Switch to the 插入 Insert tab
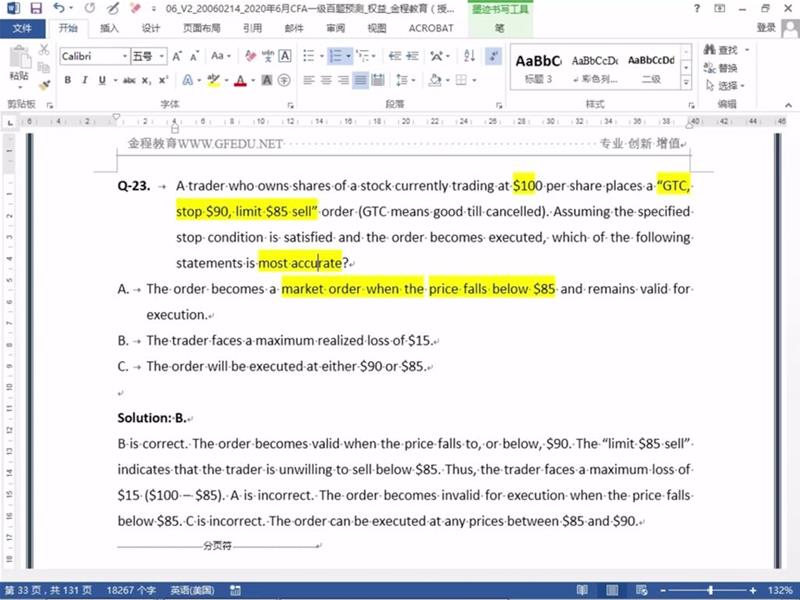The image size is (800, 600). 109,29
